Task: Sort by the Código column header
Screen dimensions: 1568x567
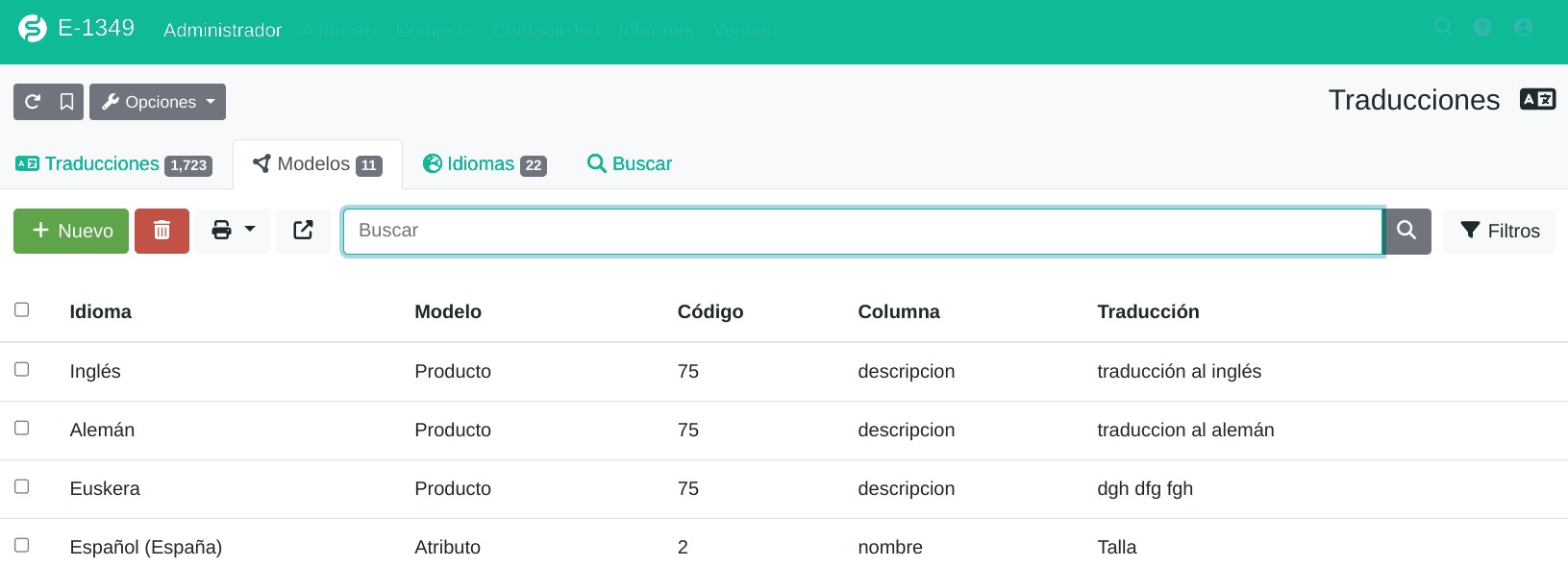Action: tap(710, 311)
